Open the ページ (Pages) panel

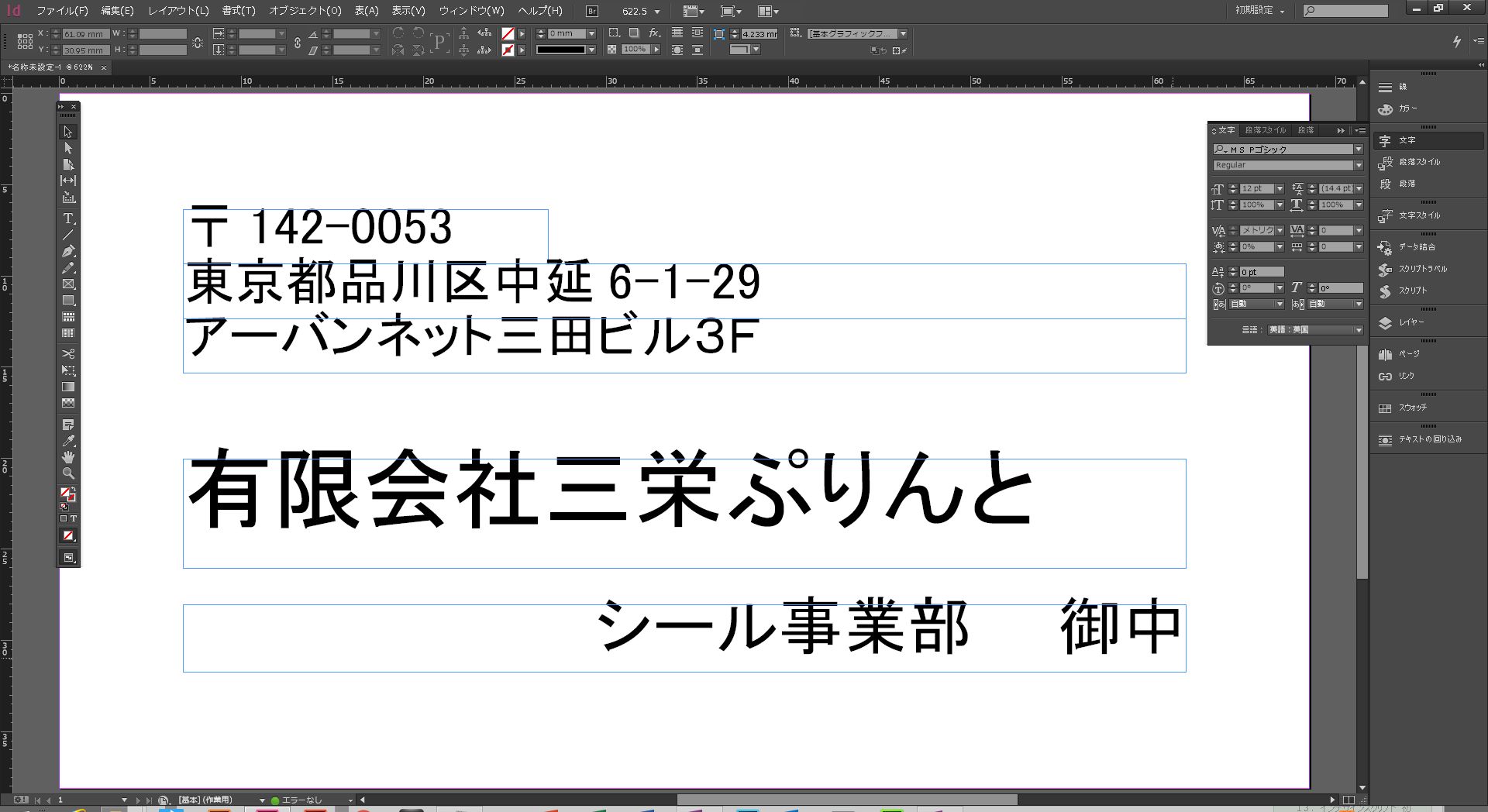click(1428, 354)
